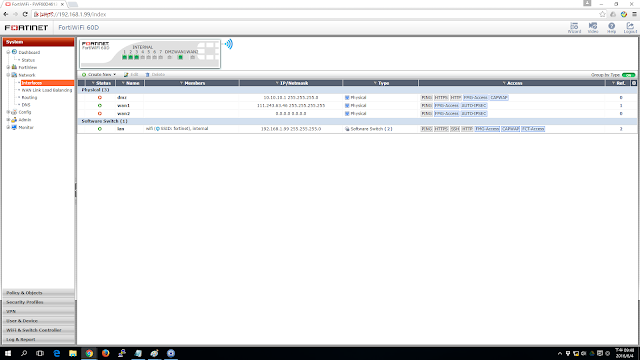
Task: Click the Admin user icon in tree
Action: coord(14,120)
